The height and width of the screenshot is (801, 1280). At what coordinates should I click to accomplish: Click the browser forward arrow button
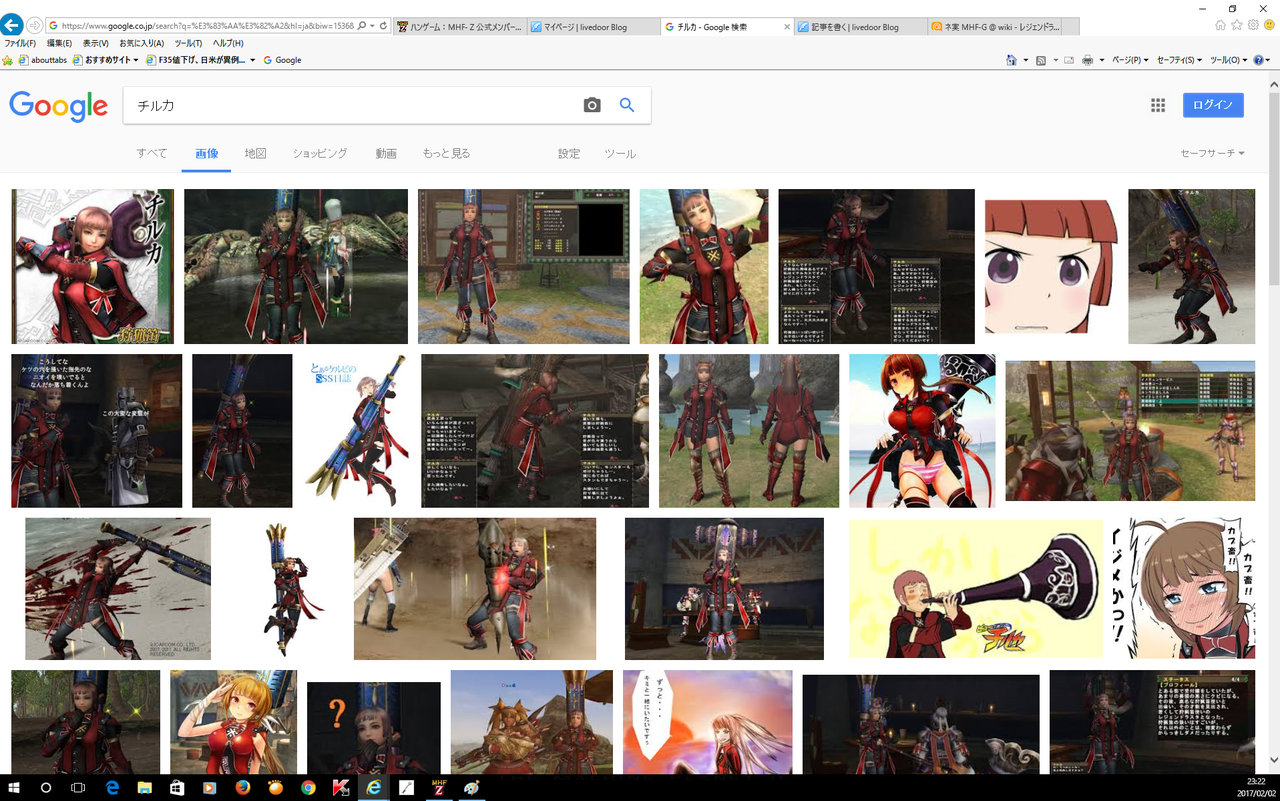click(x=36, y=25)
